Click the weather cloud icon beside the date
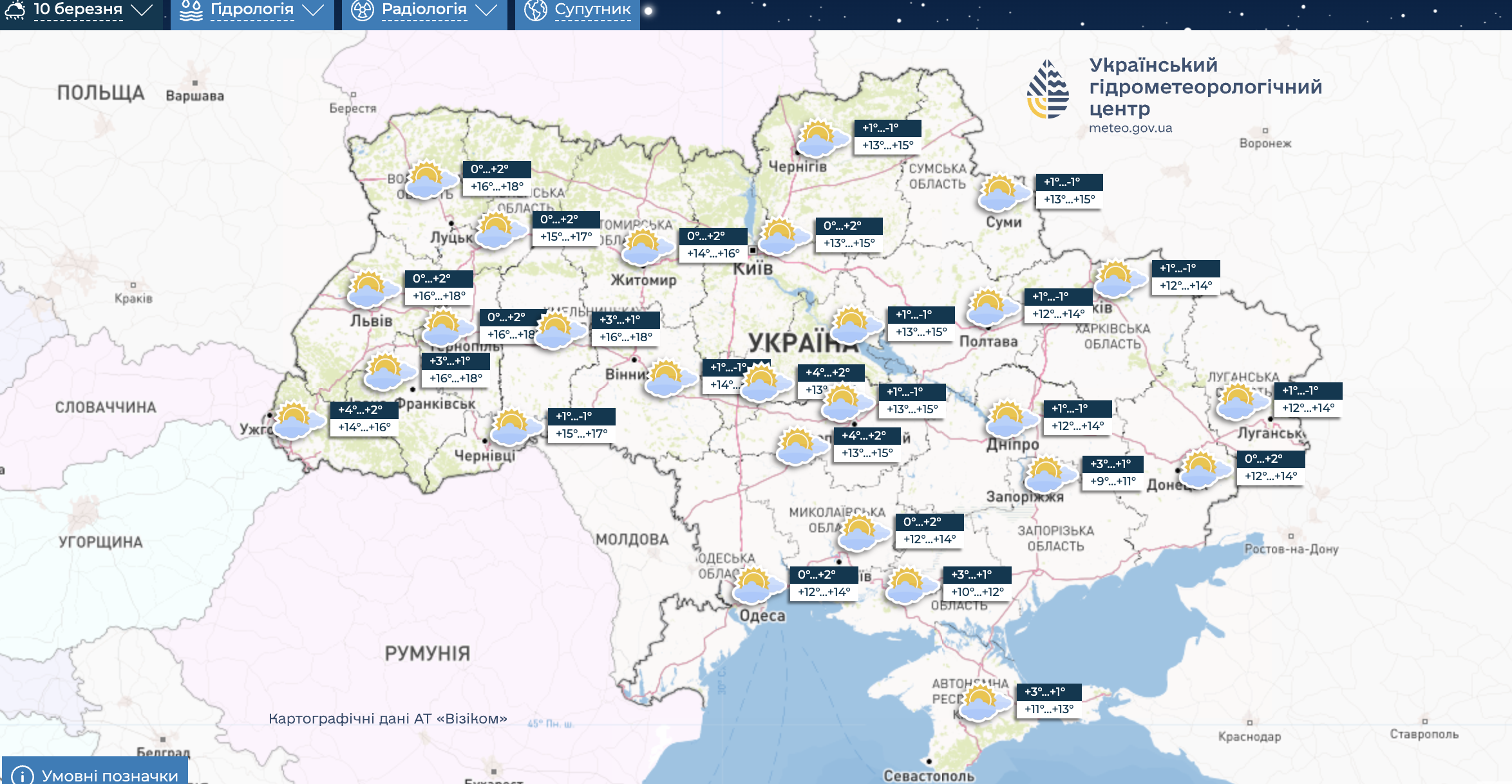This screenshot has width=1512, height=784. coord(15,10)
